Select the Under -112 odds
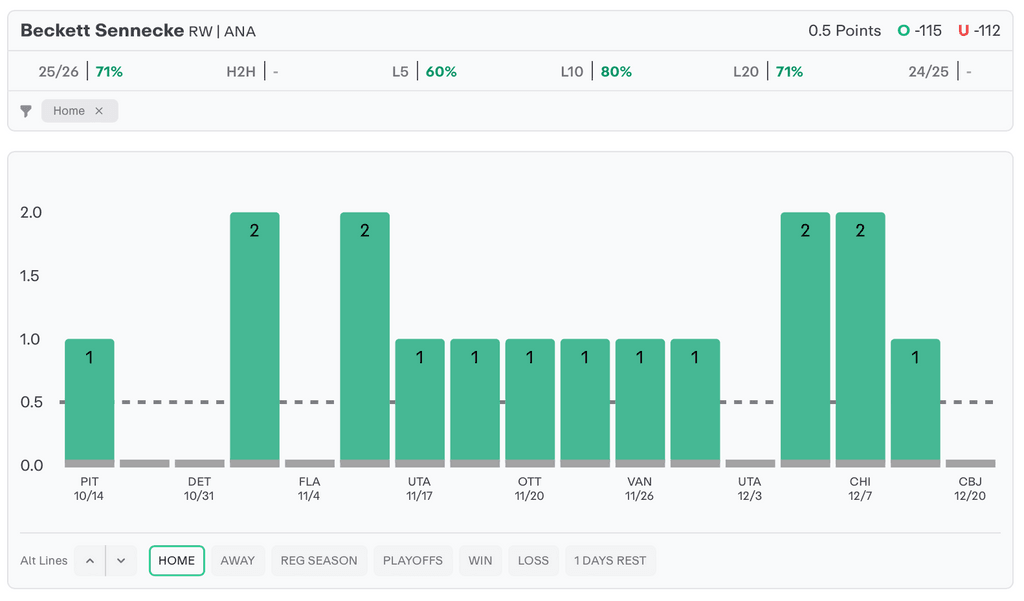Image resolution: width=1024 pixels, height=601 pixels. pyautogui.click(x=979, y=31)
